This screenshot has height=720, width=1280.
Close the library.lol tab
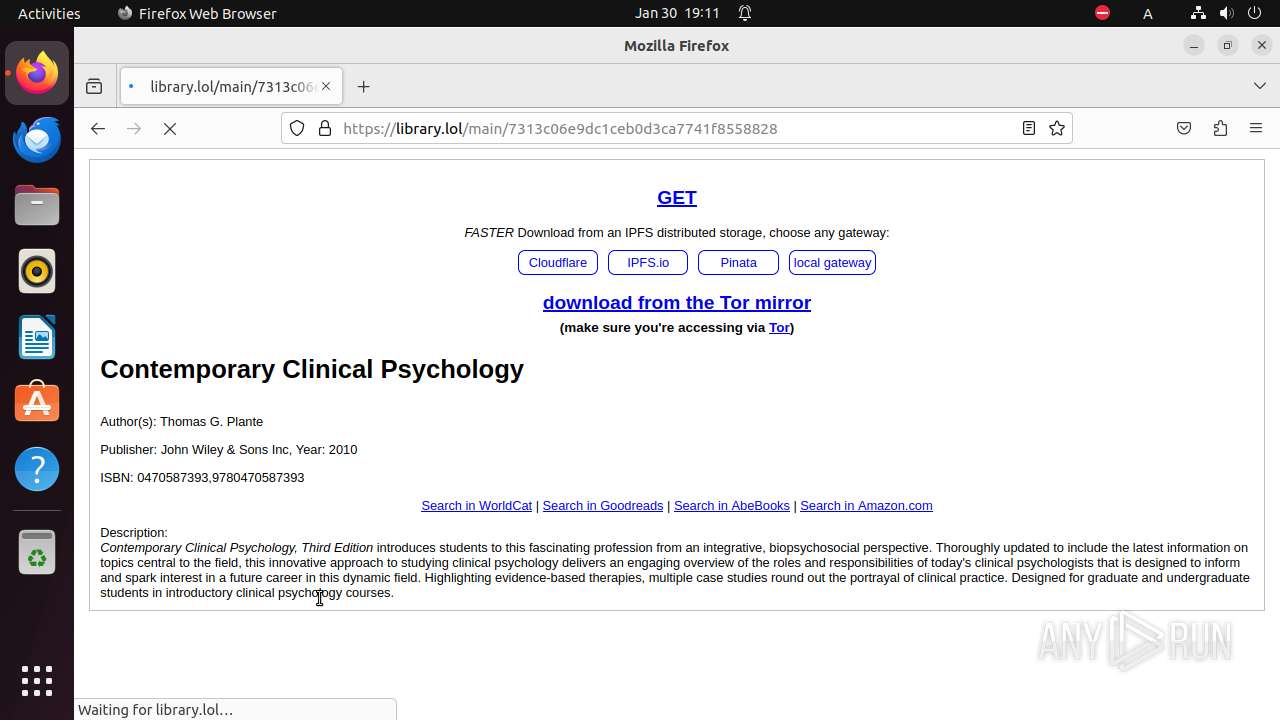(326, 87)
